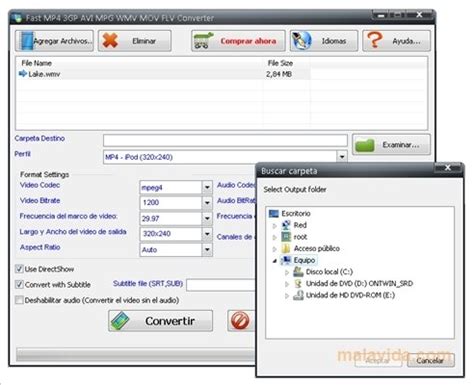The height and width of the screenshot is (385, 474).
Task: Open the video frame rate dropdown arrow
Action: tap(207, 218)
